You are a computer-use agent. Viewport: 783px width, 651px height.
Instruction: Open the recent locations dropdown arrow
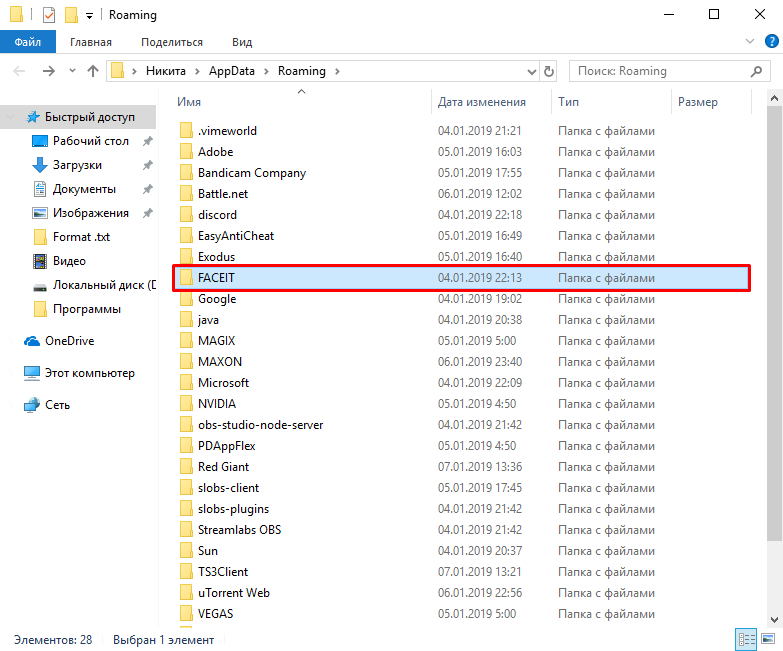[x=72, y=70]
